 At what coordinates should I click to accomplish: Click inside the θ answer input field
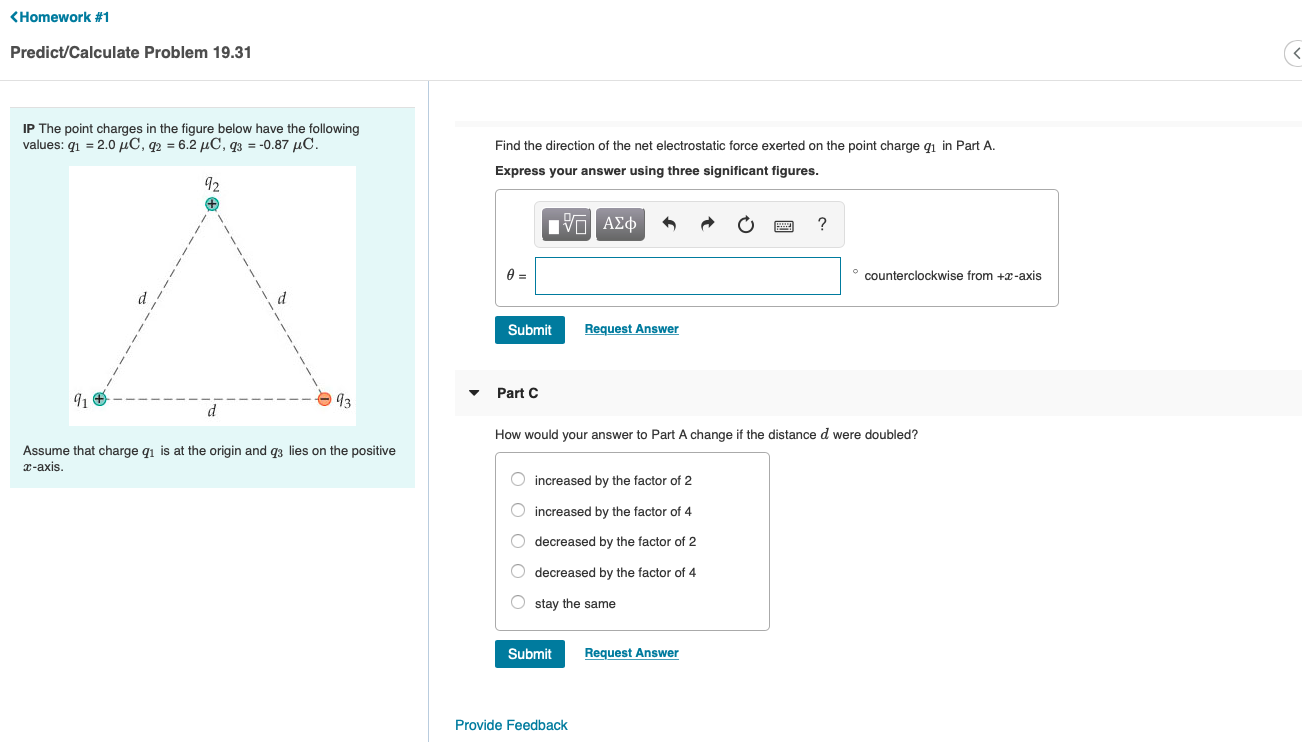687,275
